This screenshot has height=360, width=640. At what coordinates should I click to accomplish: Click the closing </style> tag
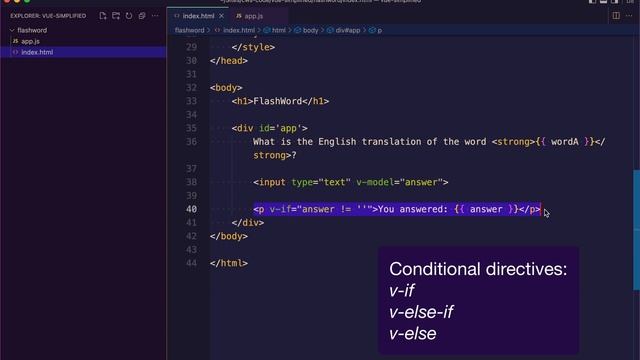[253, 47]
